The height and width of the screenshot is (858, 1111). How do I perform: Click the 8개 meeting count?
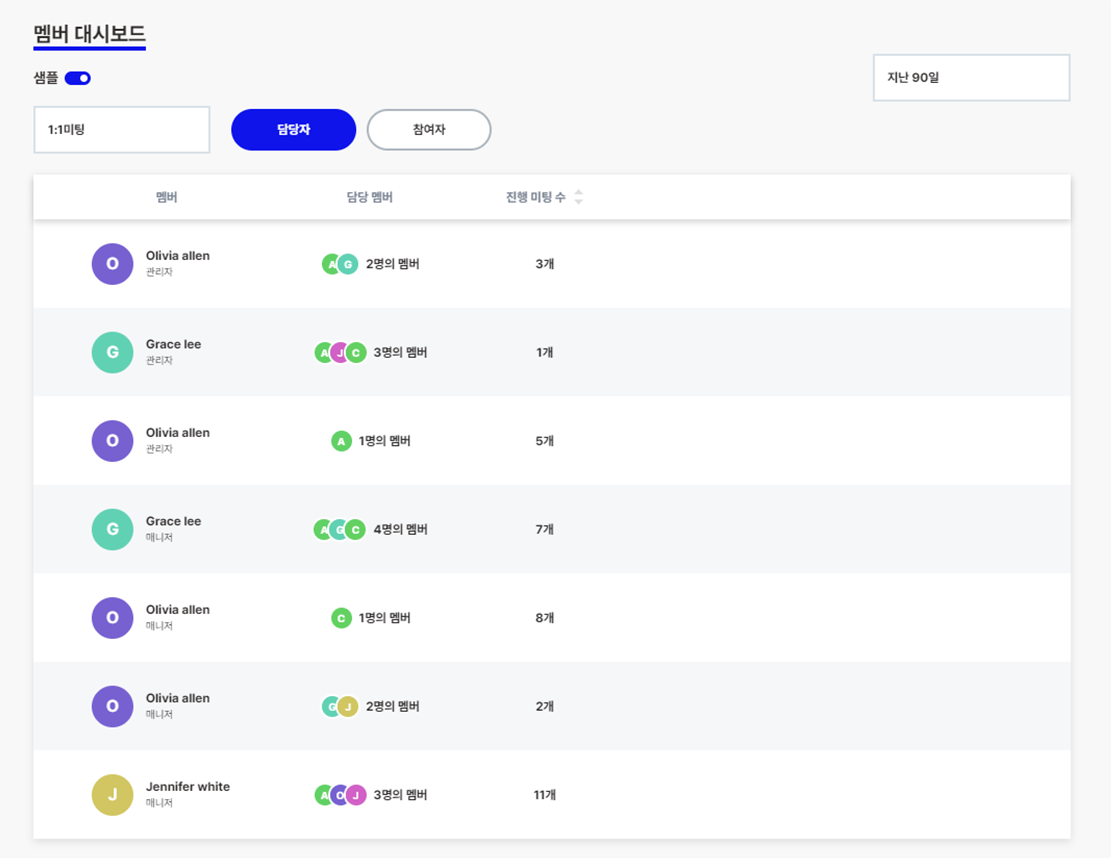(x=544, y=618)
